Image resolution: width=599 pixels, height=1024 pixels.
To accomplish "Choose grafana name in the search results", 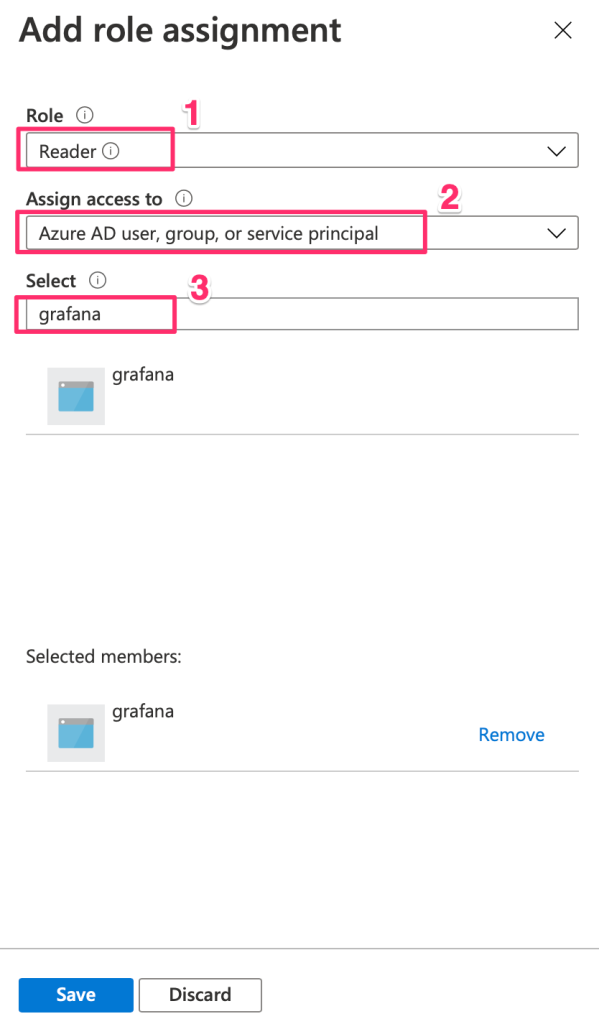I will tap(143, 375).
